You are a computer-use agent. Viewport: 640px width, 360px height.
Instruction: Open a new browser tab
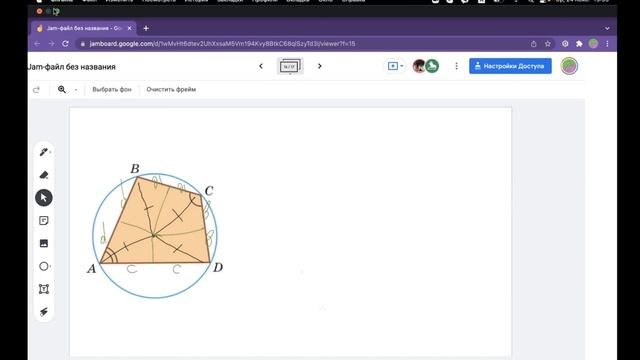tap(146, 28)
